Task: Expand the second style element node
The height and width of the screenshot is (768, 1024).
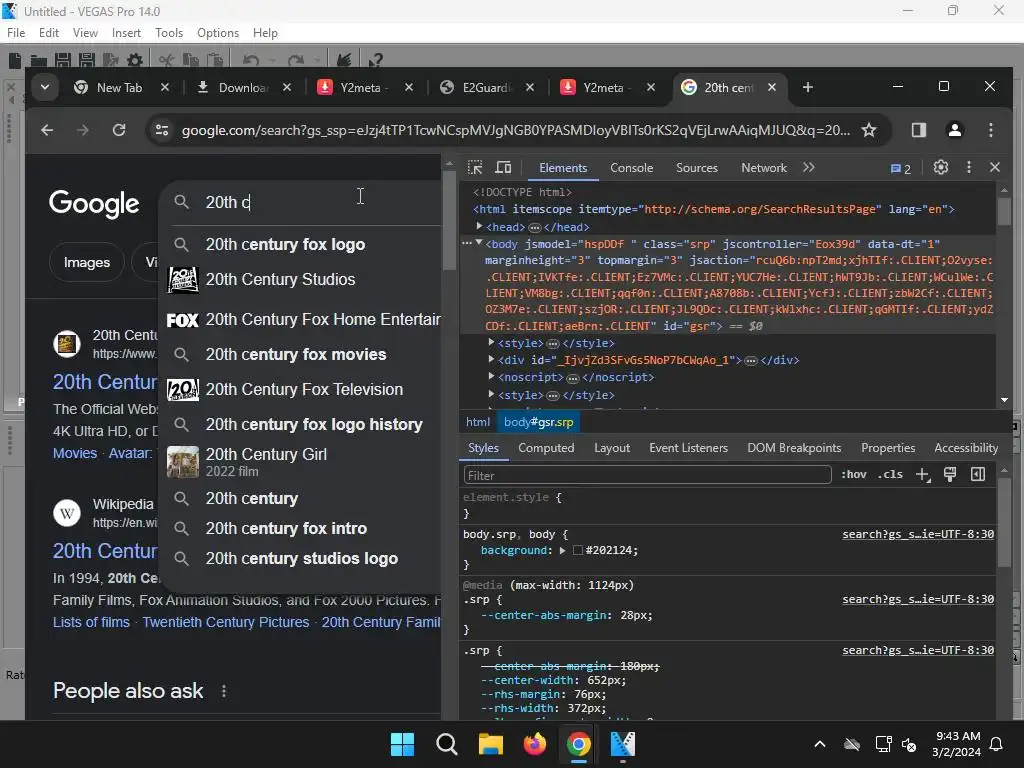Action: pos(491,394)
